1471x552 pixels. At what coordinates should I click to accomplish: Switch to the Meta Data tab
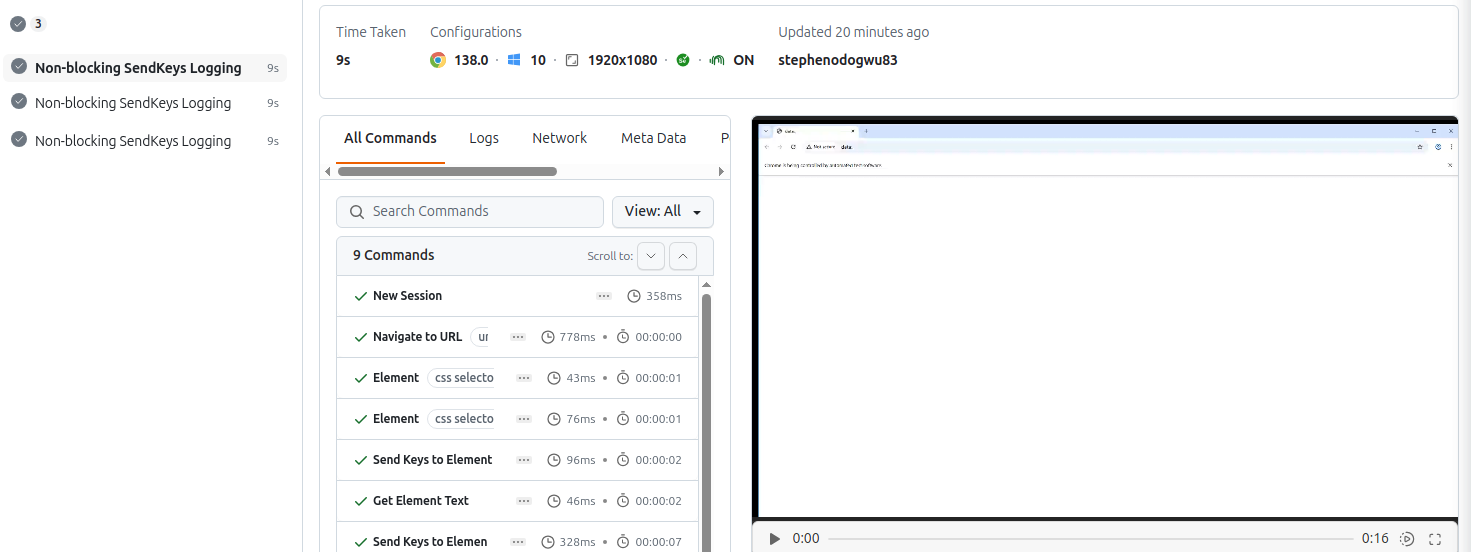(x=653, y=138)
